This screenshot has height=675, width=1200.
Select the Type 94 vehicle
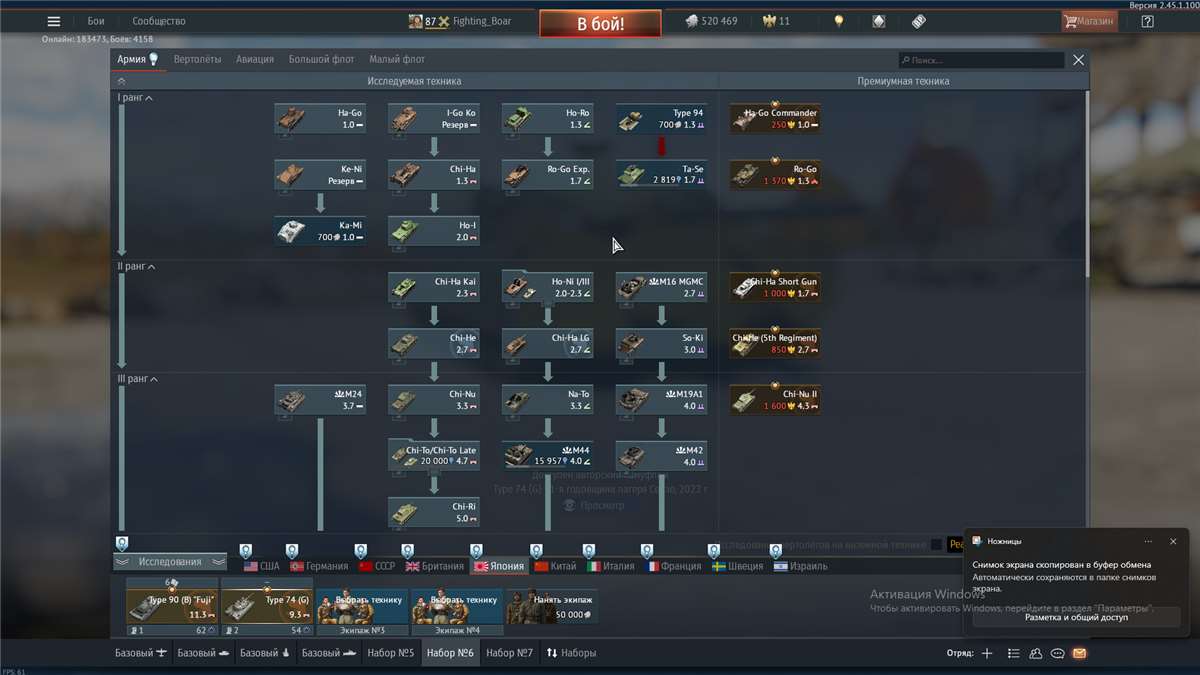[x=662, y=119]
